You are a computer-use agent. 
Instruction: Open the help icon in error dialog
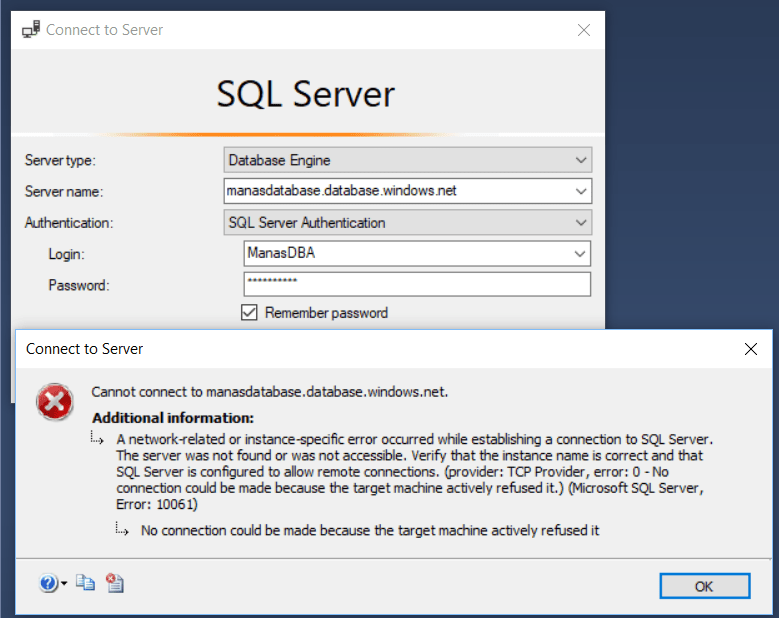(x=48, y=583)
